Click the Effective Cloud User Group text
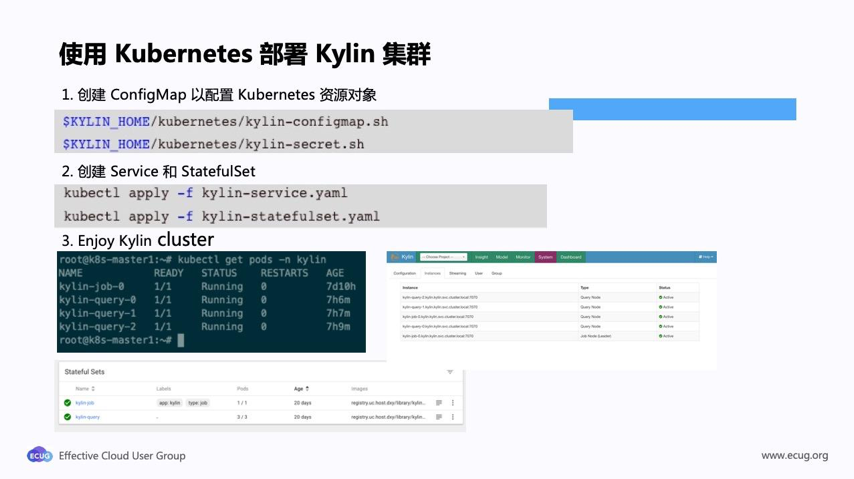 122,456
